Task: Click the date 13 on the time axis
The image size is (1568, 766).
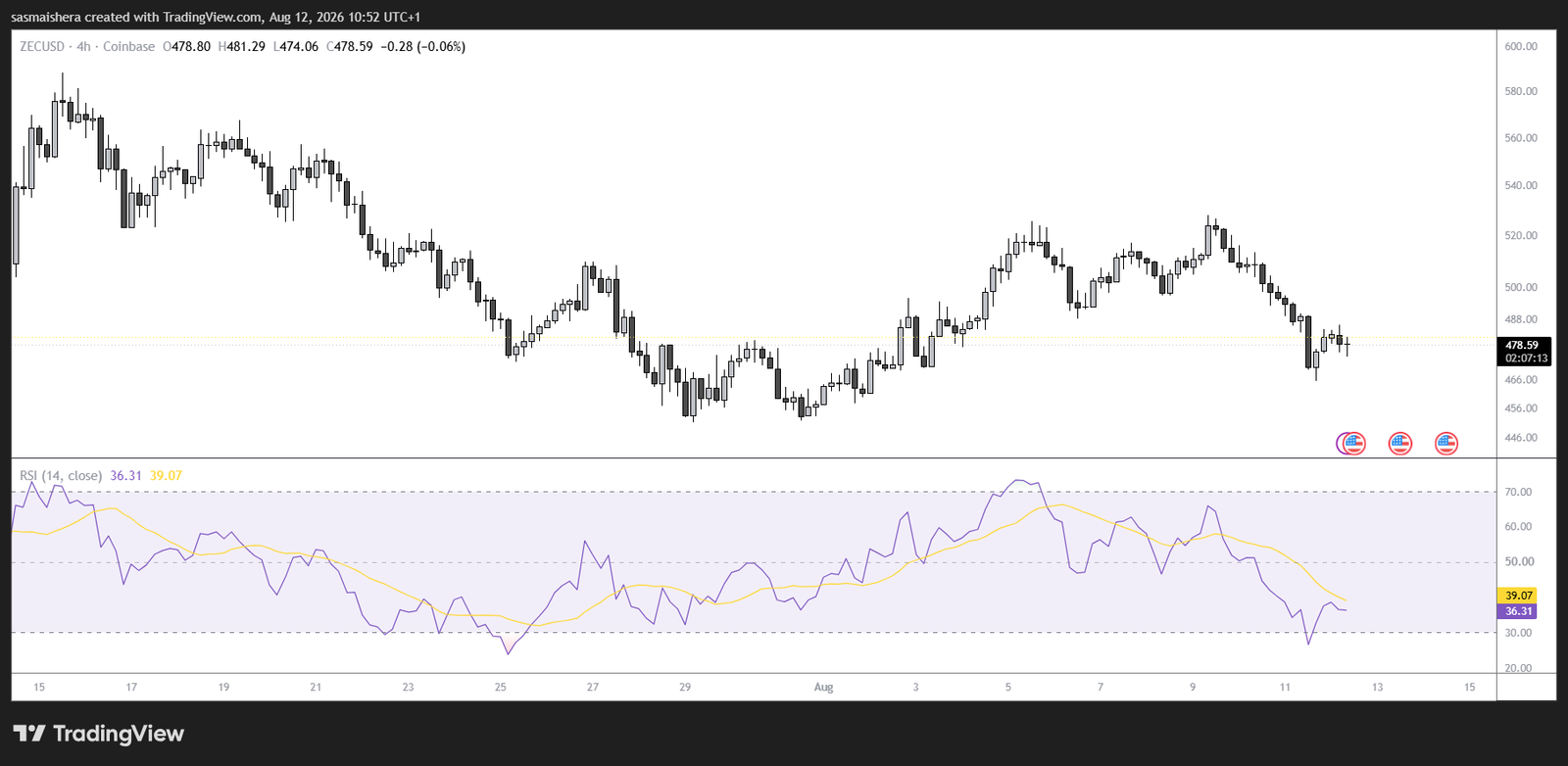Action: point(1377,687)
